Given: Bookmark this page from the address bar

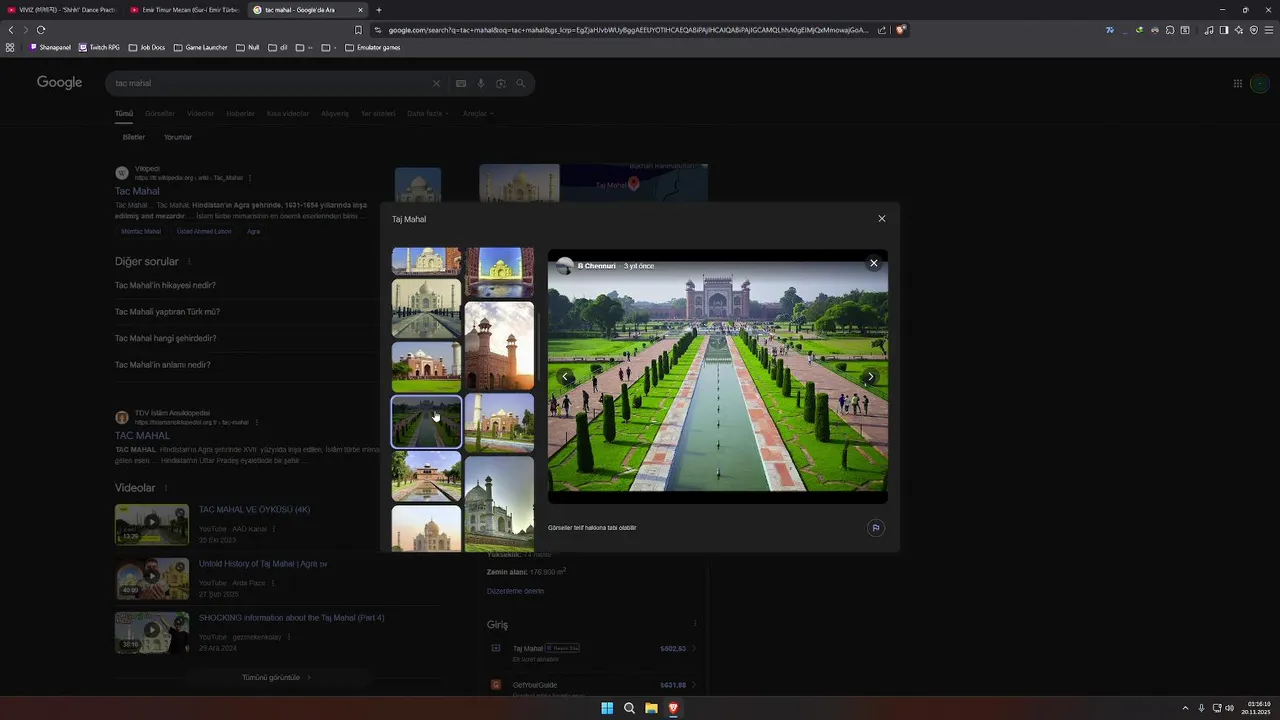Looking at the screenshot, I should point(358,30).
